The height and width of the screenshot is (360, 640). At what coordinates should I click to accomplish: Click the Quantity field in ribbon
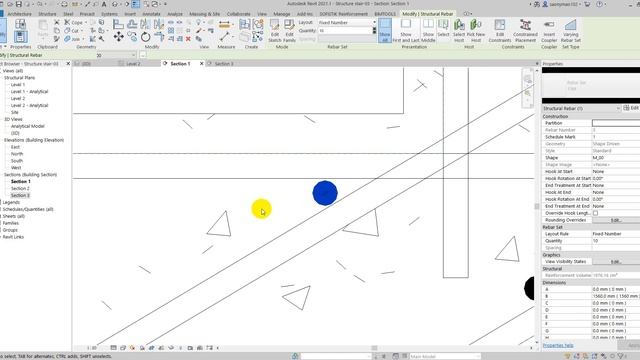click(345, 31)
